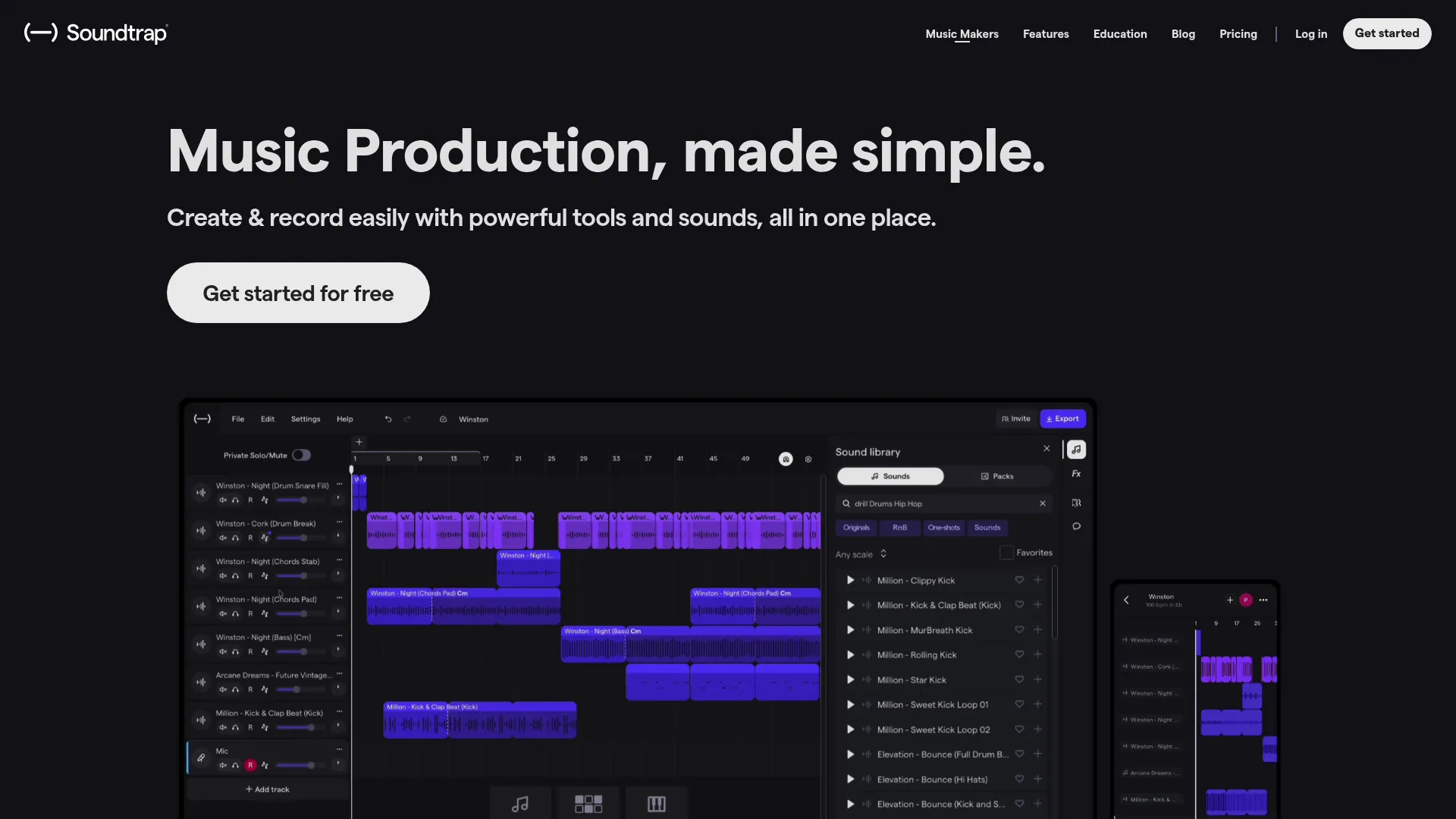Favorite the Million - Star Kick sound
The width and height of the screenshot is (1456, 819).
point(1019,680)
